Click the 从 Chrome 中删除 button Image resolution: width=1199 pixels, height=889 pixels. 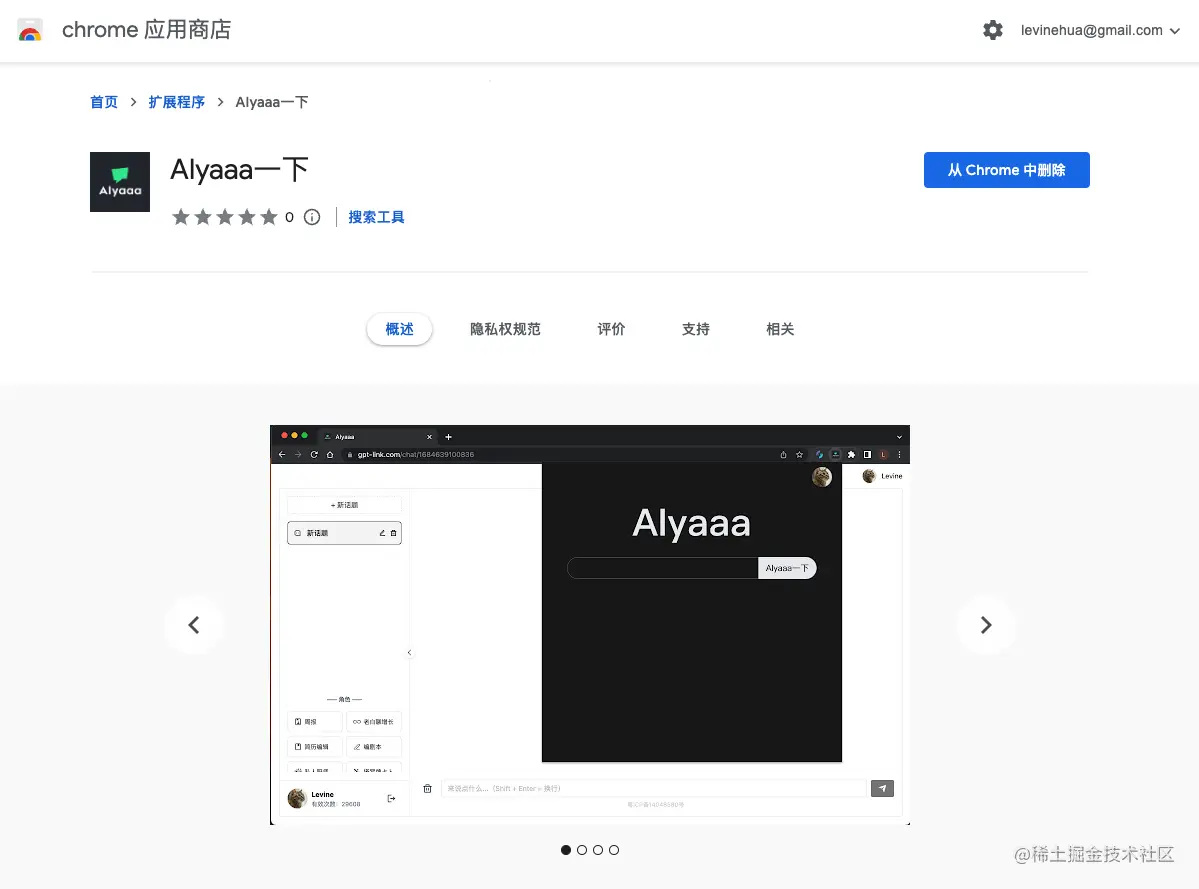pyautogui.click(x=1006, y=170)
